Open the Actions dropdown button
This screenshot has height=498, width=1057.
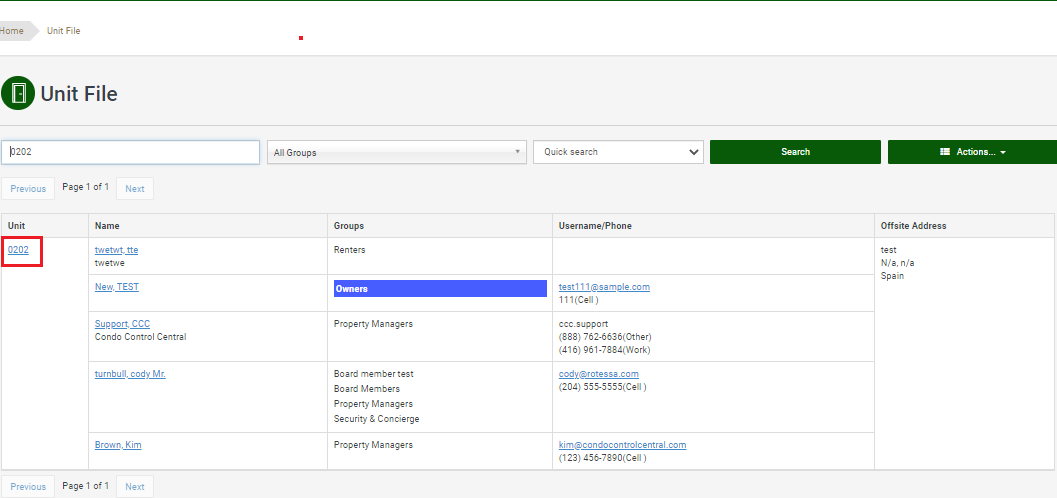972,152
